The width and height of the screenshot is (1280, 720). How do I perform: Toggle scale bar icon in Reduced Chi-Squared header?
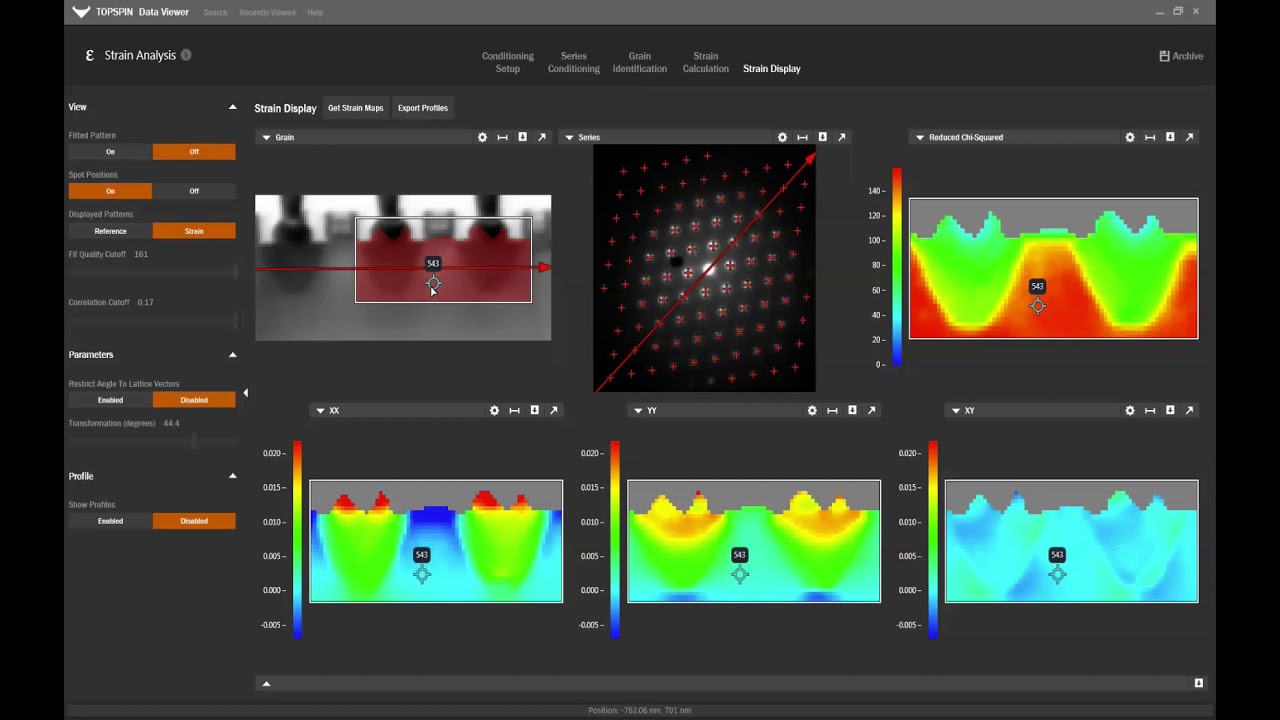(1150, 137)
